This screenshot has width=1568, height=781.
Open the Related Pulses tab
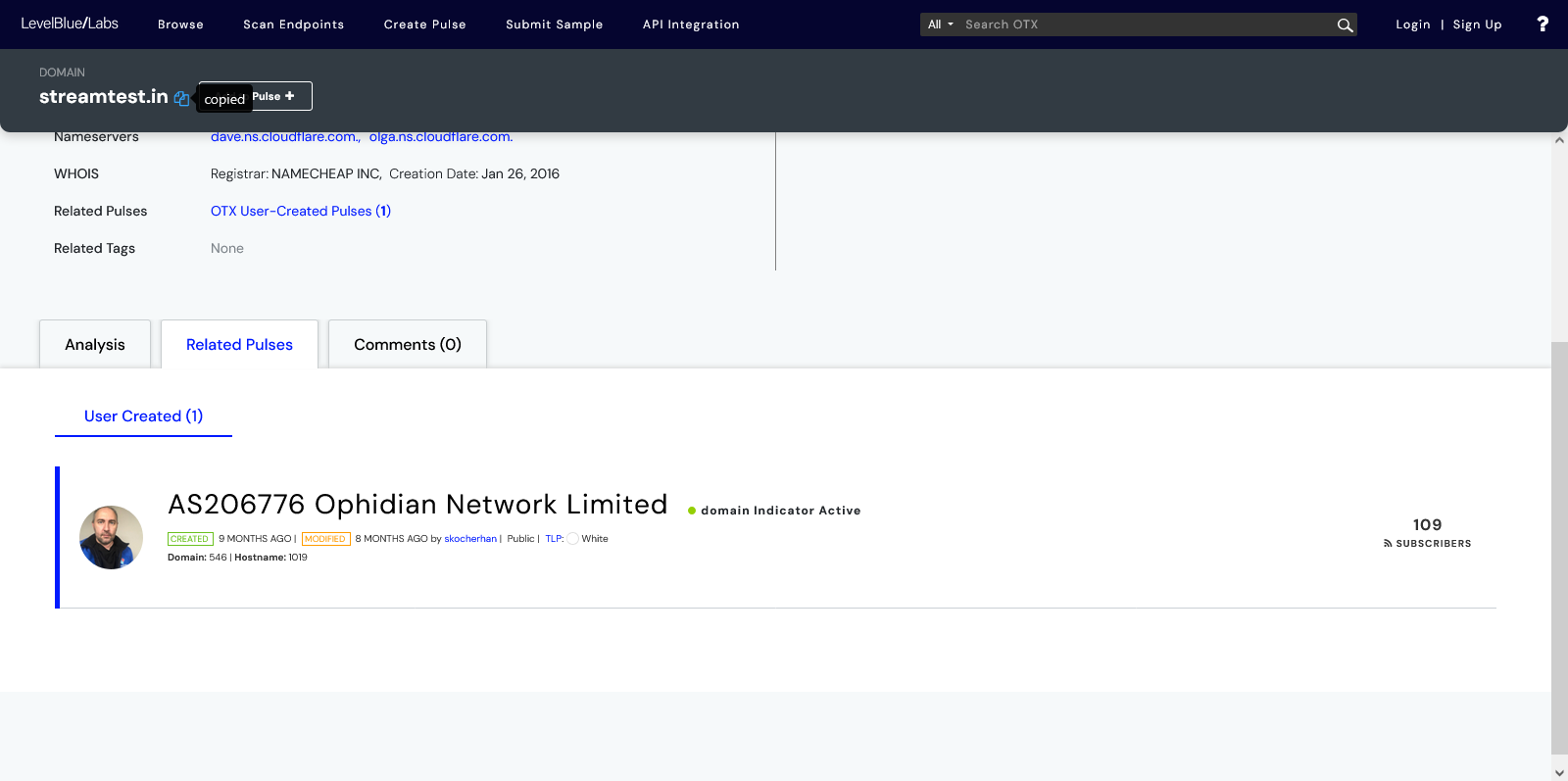(239, 345)
